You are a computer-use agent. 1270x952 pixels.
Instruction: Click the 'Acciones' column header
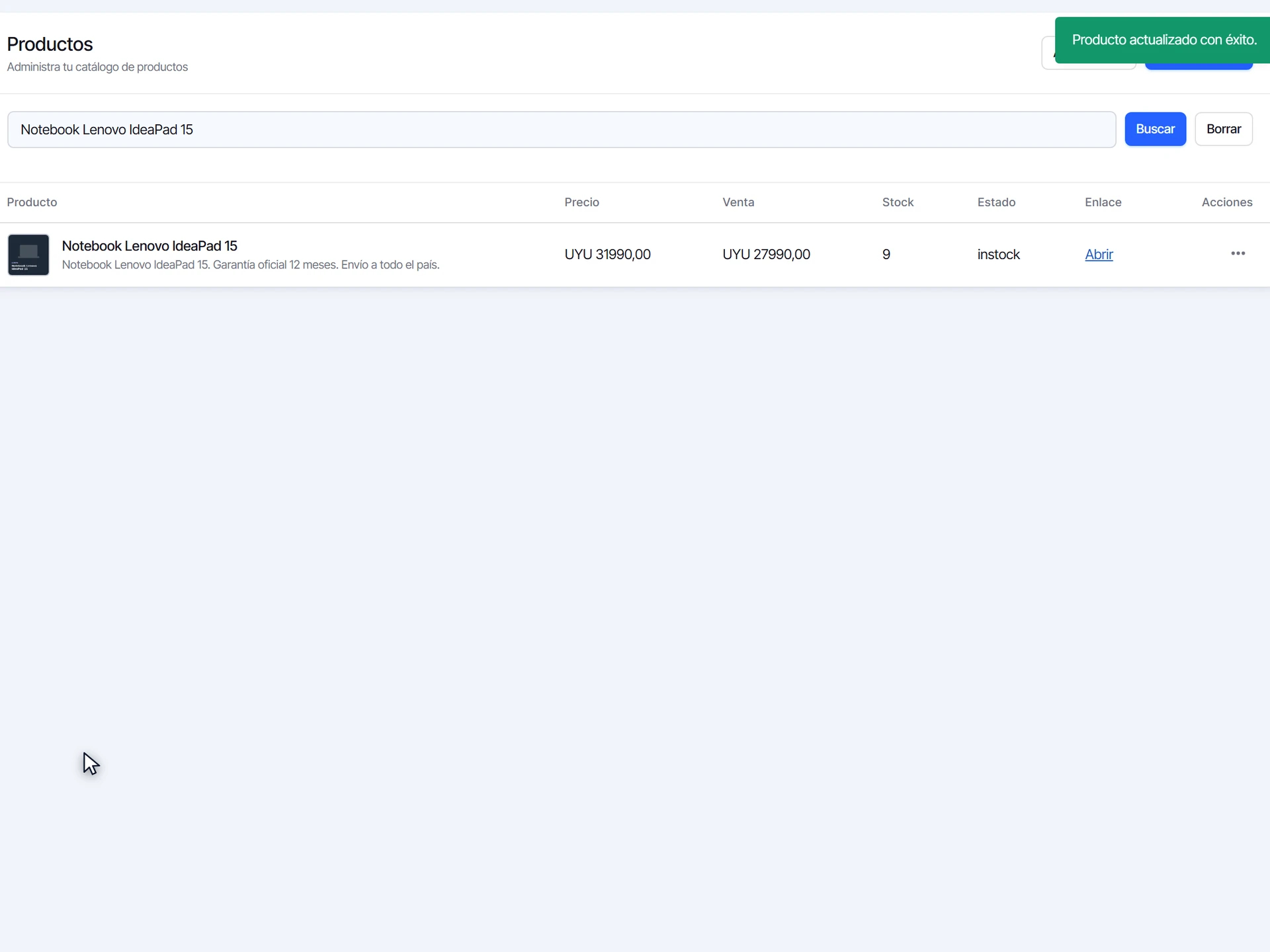tap(1227, 202)
